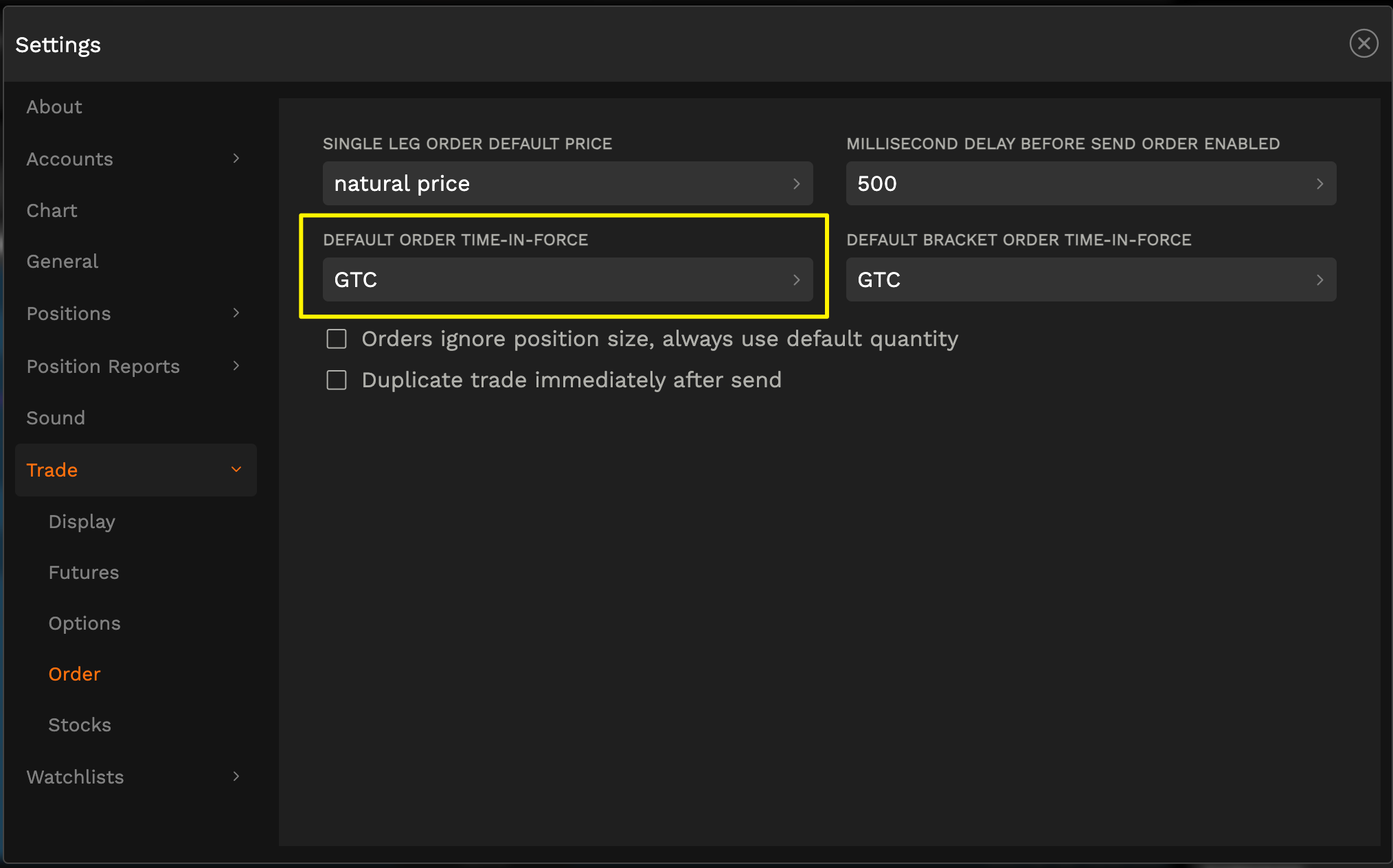Screen dimensions: 1393x868
Task: Expand the Watchlists section
Action: pyautogui.click(x=135, y=777)
